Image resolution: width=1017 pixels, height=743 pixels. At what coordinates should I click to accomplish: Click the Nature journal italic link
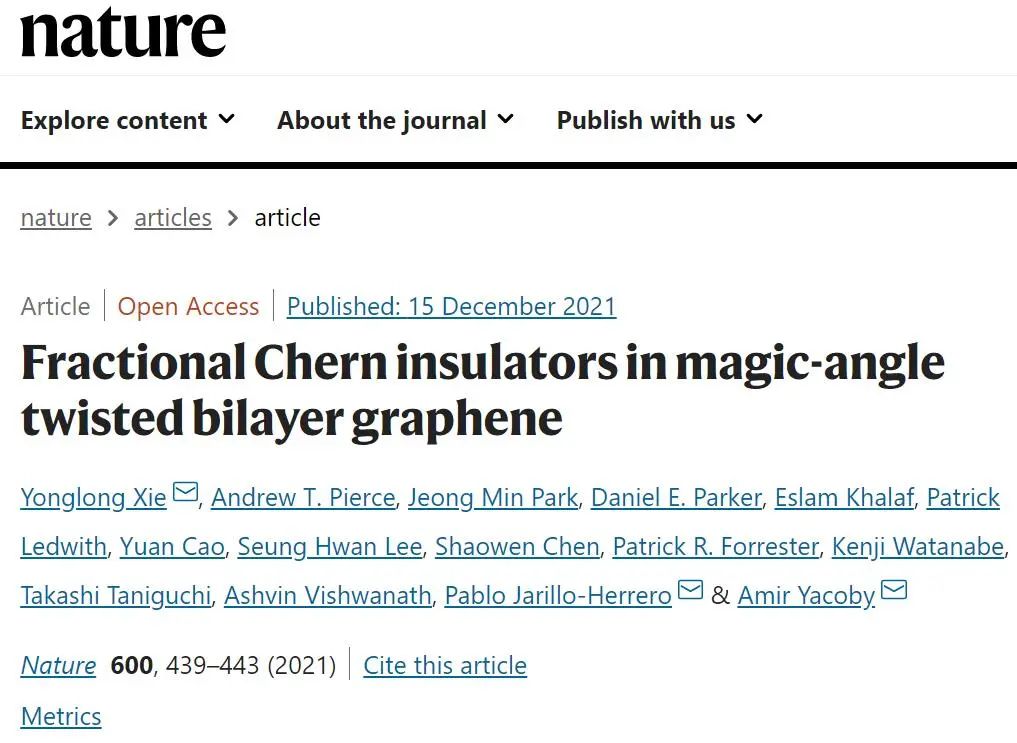click(58, 665)
